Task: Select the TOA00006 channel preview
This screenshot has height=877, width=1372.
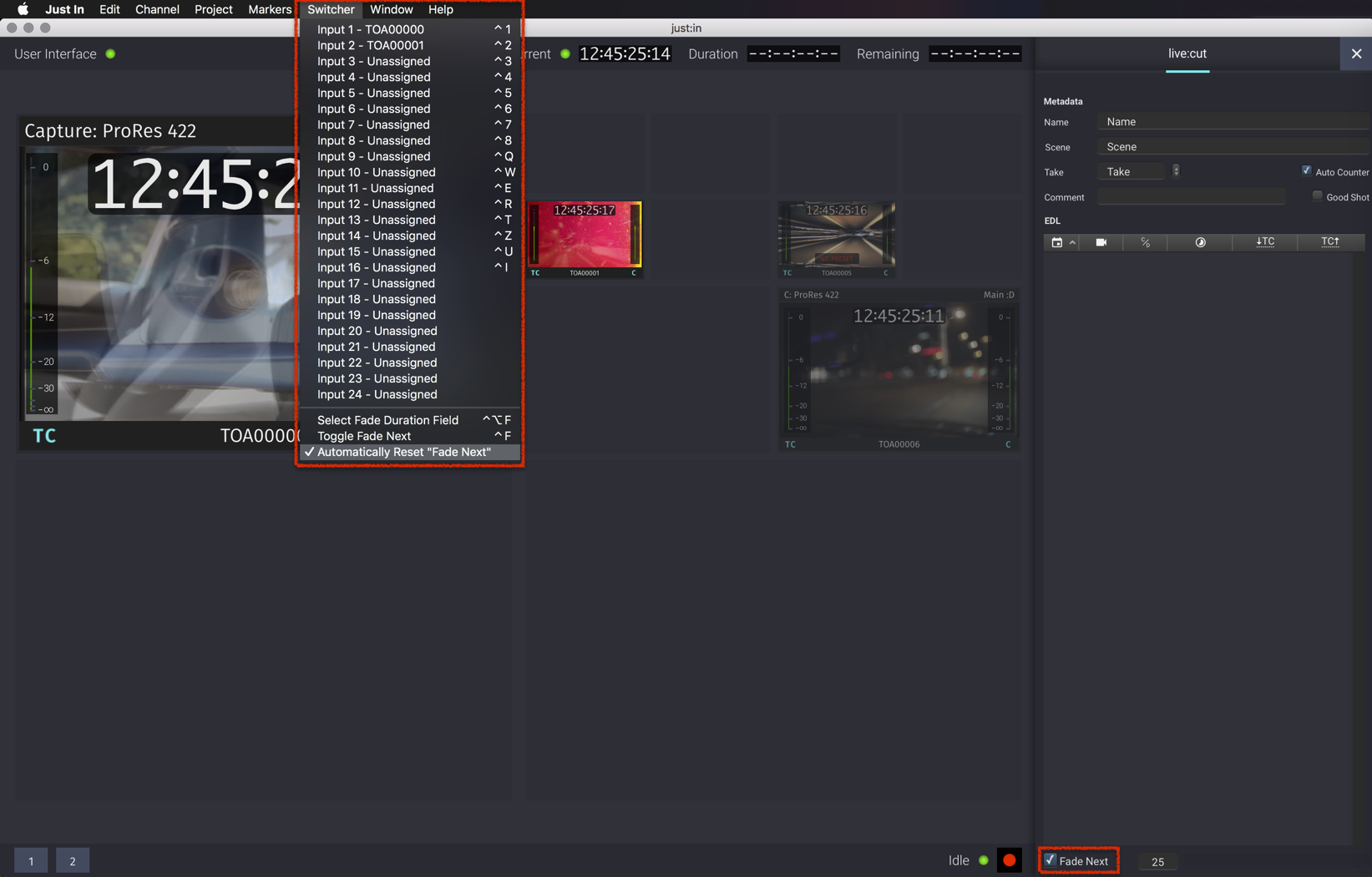Action: point(899,370)
